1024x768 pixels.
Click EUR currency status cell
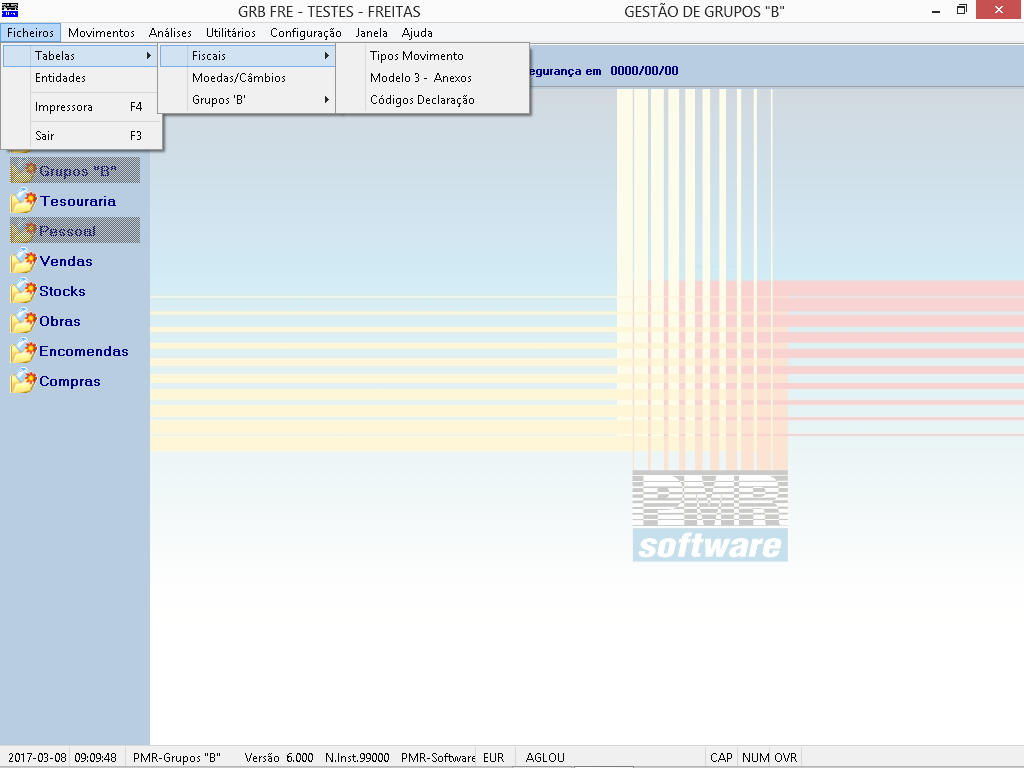coord(494,758)
